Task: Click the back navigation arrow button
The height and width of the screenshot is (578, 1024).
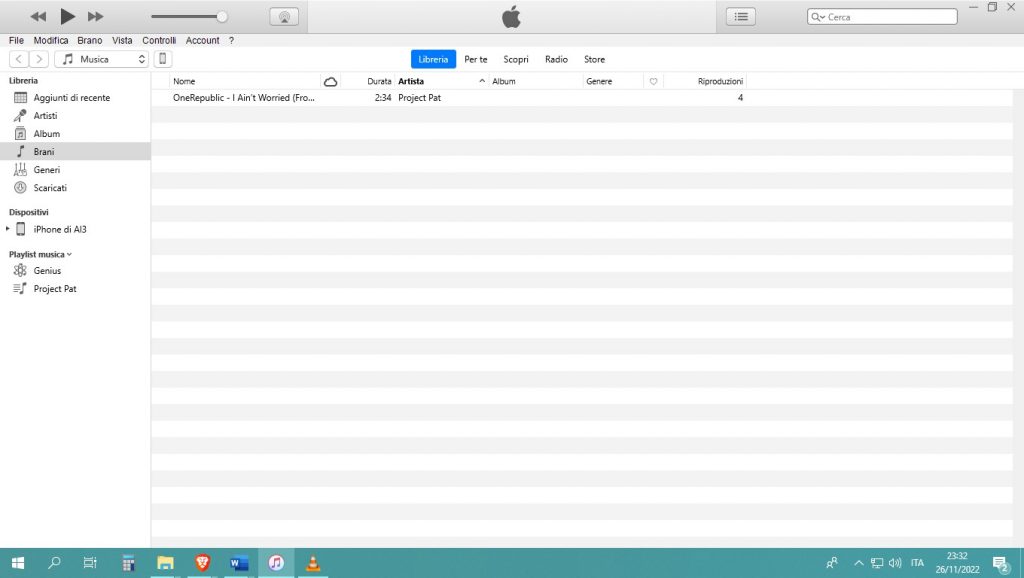Action: (x=18, y=58)
